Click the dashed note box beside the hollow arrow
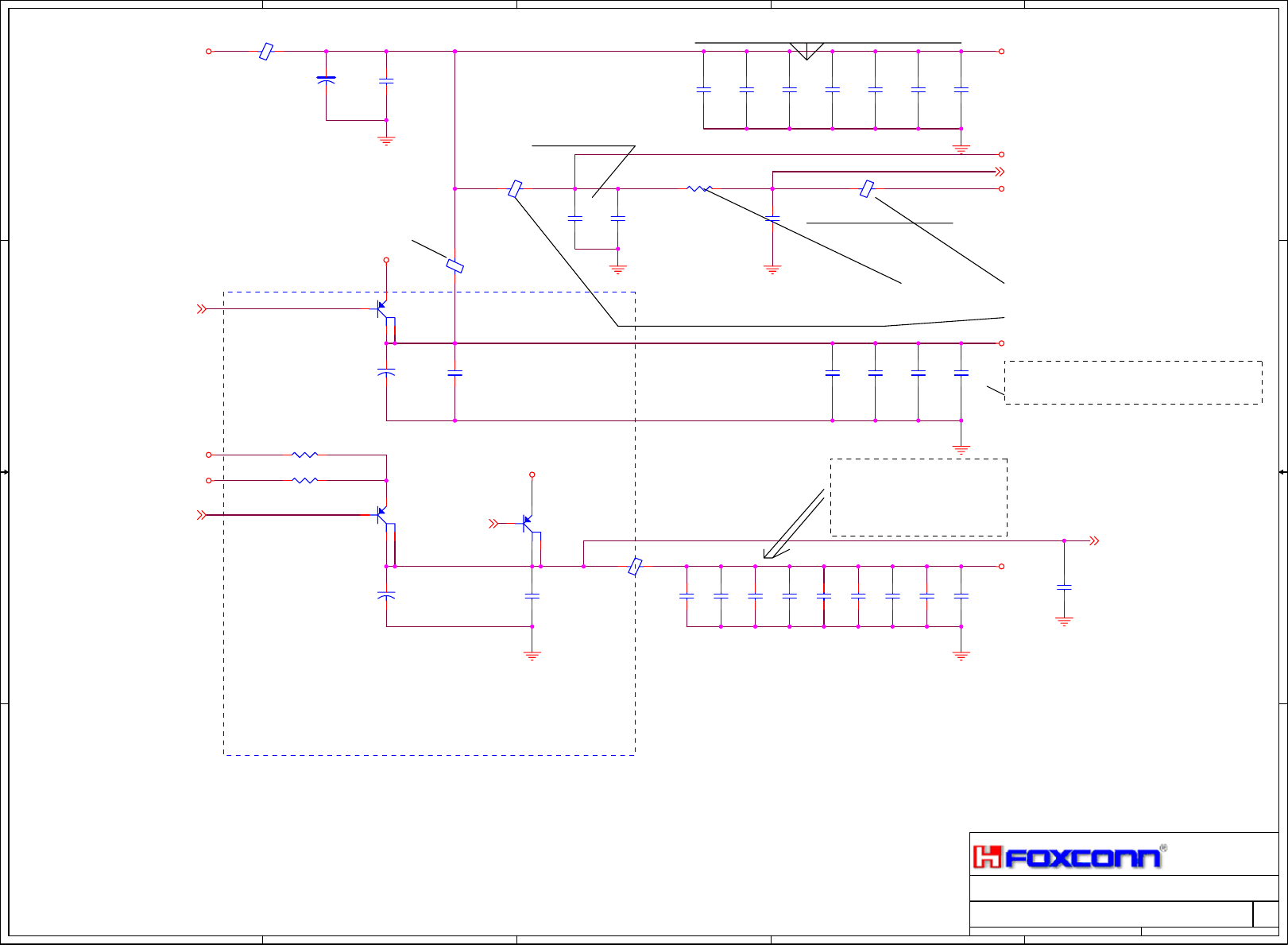This screenshot has width=1288, height=945. pyautogui.click(x=919, y=498)
